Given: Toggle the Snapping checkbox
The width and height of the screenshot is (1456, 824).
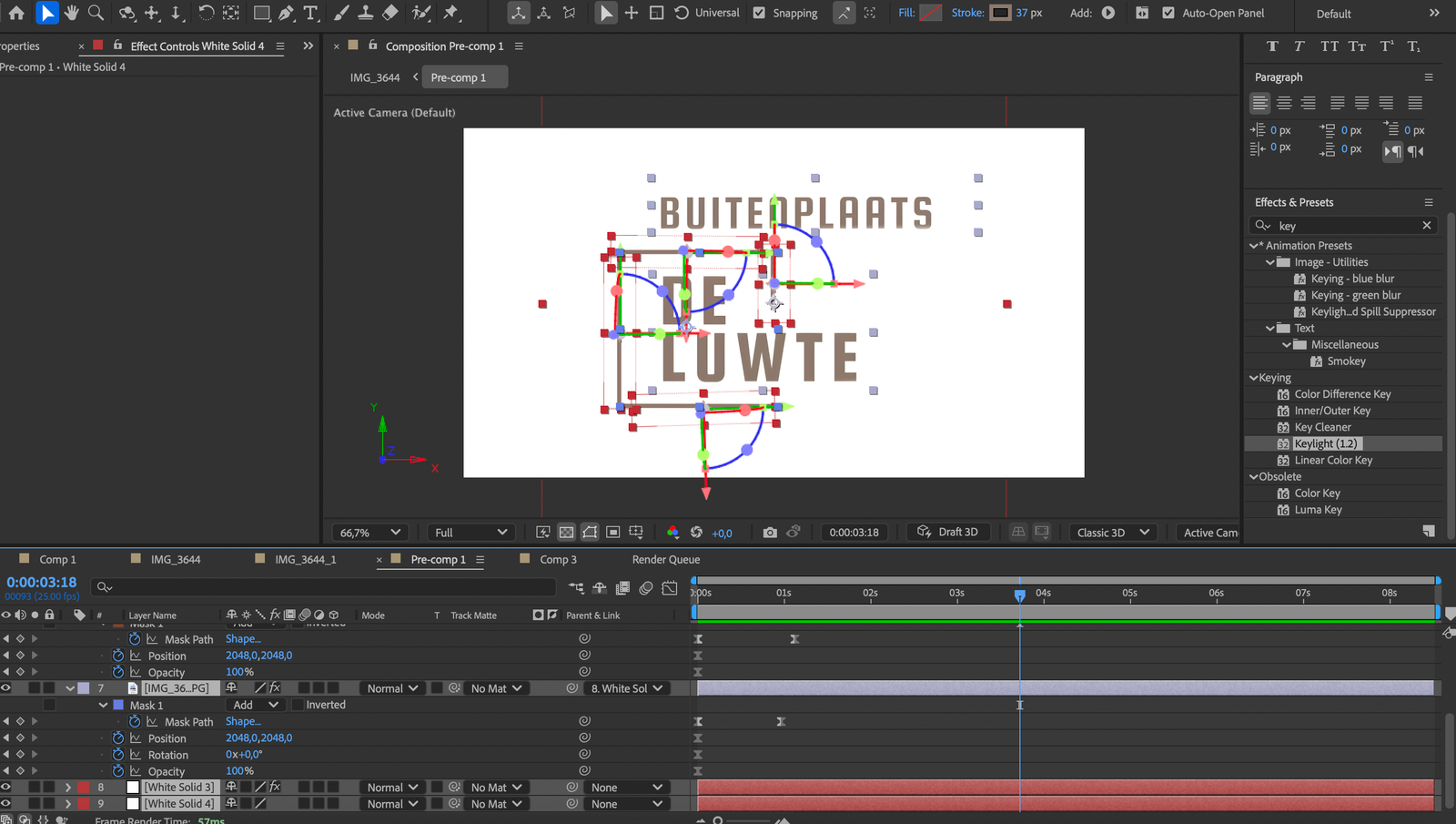Looking at the screenshot, I should coord(759,13).
